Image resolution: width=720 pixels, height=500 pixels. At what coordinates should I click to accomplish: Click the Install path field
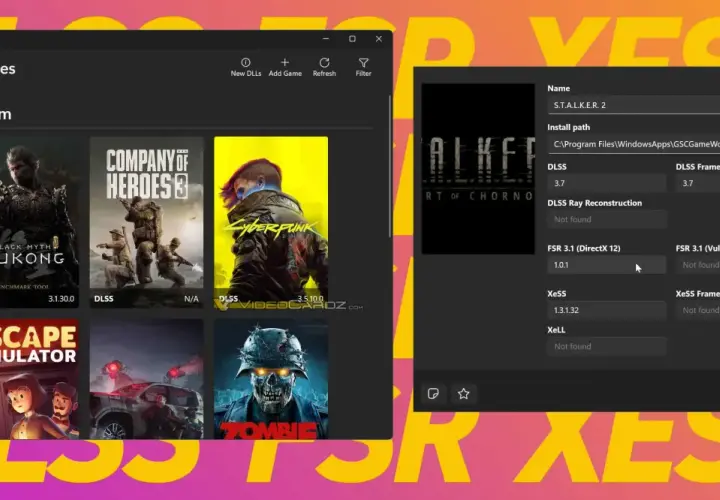click(634, 144)
